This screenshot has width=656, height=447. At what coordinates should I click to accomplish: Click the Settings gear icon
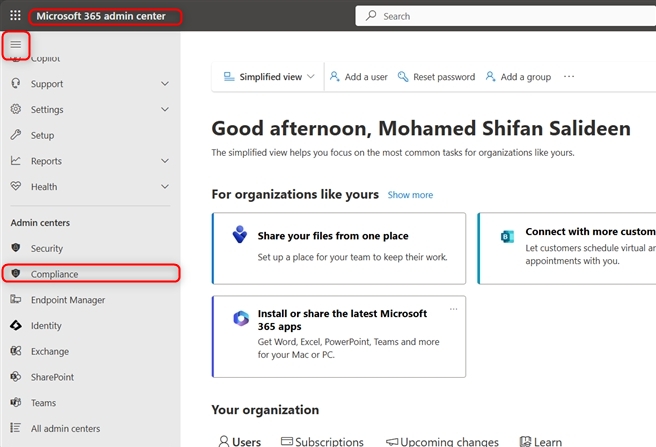15,109
